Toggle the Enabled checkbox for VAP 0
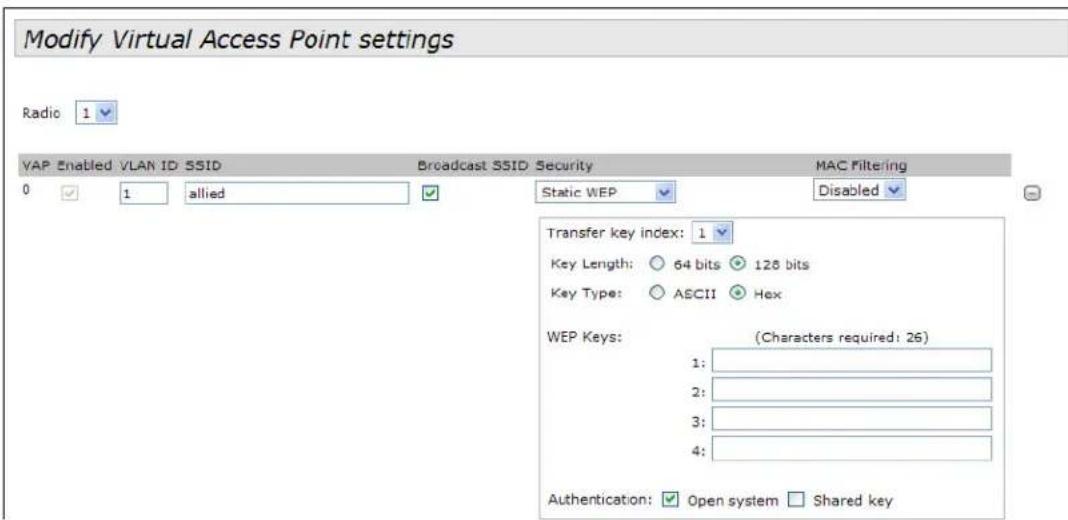Screen dimensions: 1068x520 click(68, 194)
